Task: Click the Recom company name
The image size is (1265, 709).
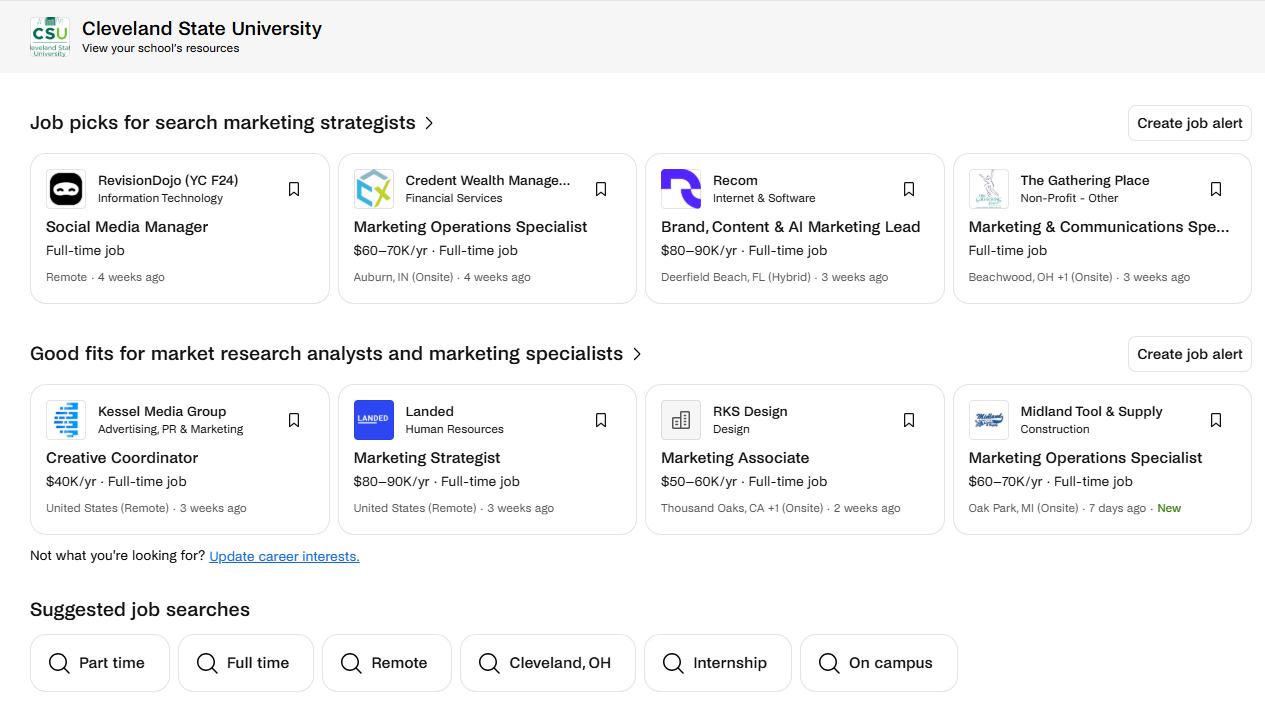Action: click(x=735, y=181)
